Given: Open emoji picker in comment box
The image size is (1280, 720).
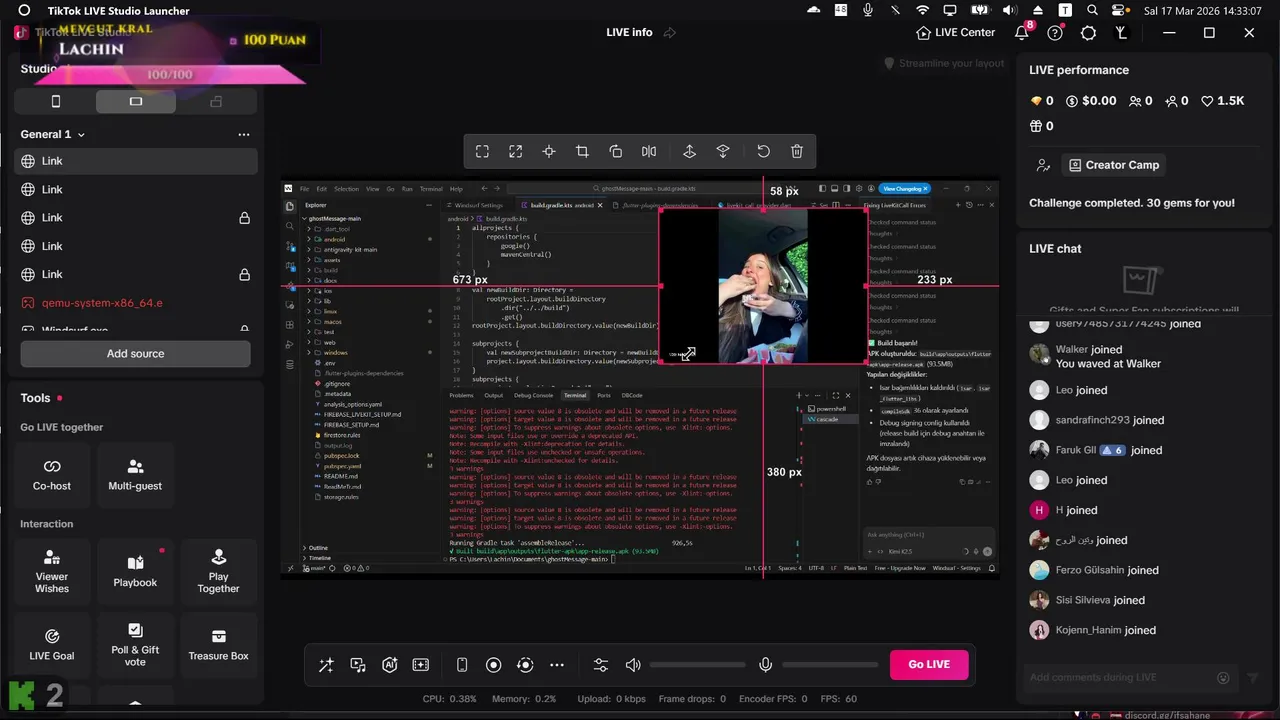Looking at the screenshot, I should tap(1223, 678).
